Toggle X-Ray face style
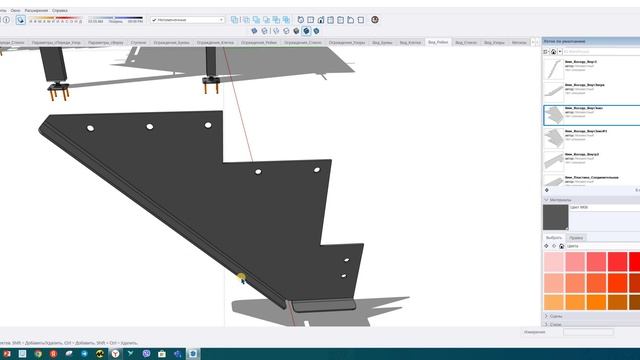640x360 pixels. click(254, 31)
